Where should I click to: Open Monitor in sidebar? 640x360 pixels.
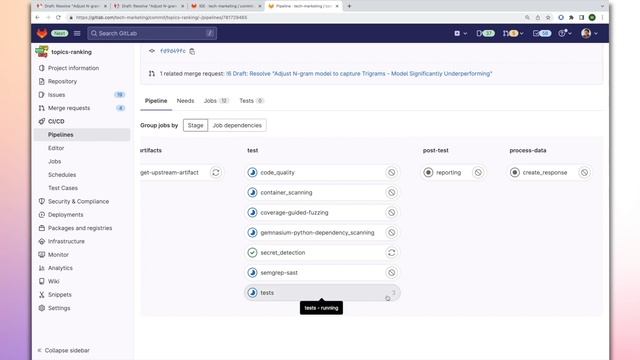[58, 255]
